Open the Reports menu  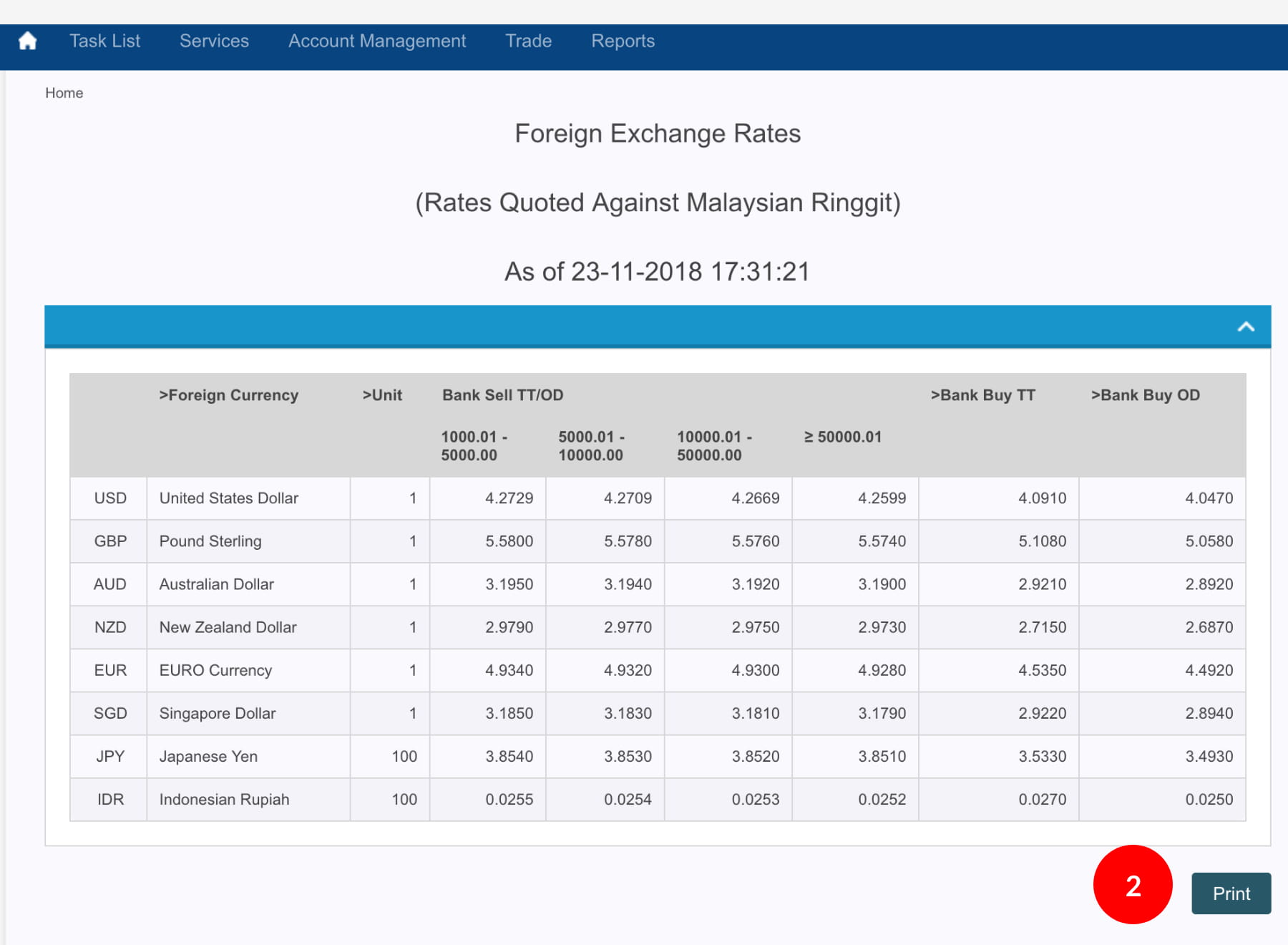pyautogui.click(x=623, y=42)
